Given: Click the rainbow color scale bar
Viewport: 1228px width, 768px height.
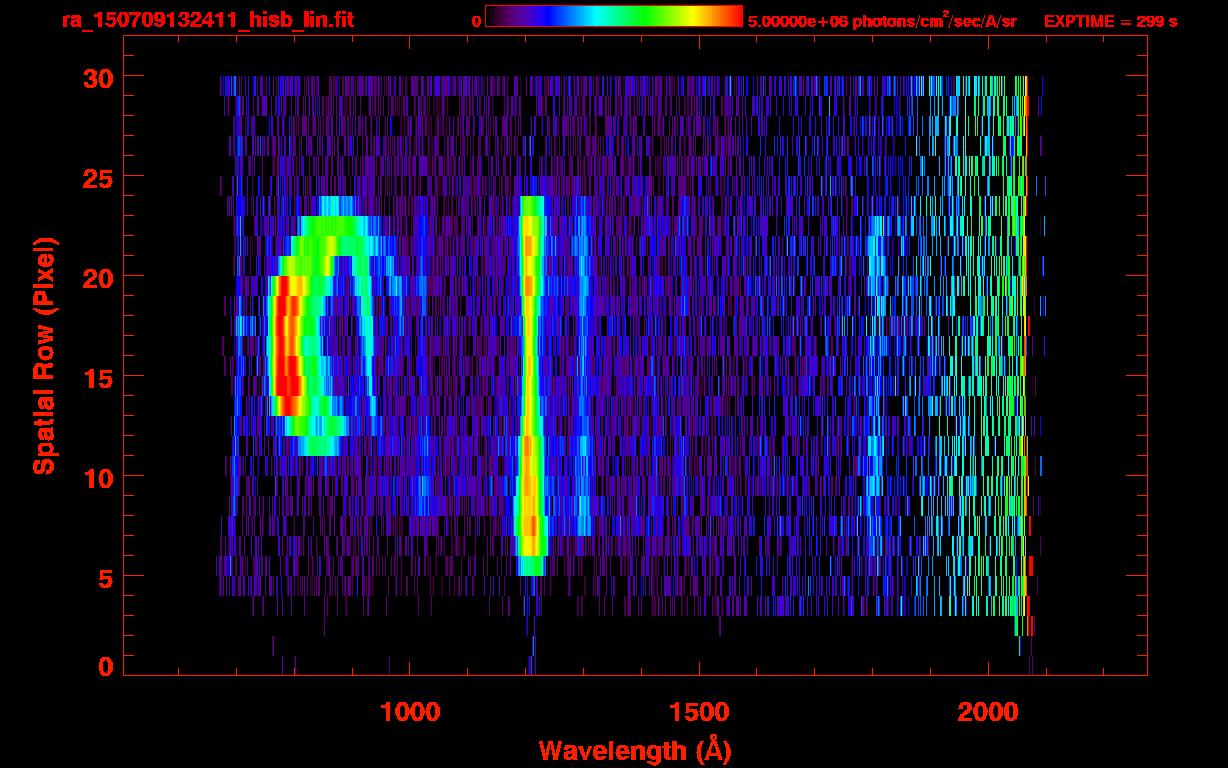Looking at the screenshot, I should (x=614, y=17).
